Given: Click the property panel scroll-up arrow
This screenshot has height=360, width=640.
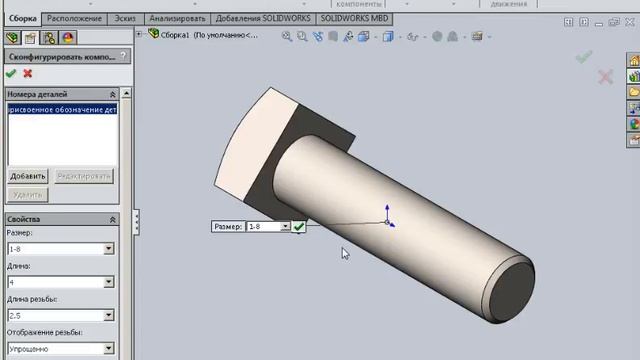Looking at the screenshot, I should [x=127, y=93].
